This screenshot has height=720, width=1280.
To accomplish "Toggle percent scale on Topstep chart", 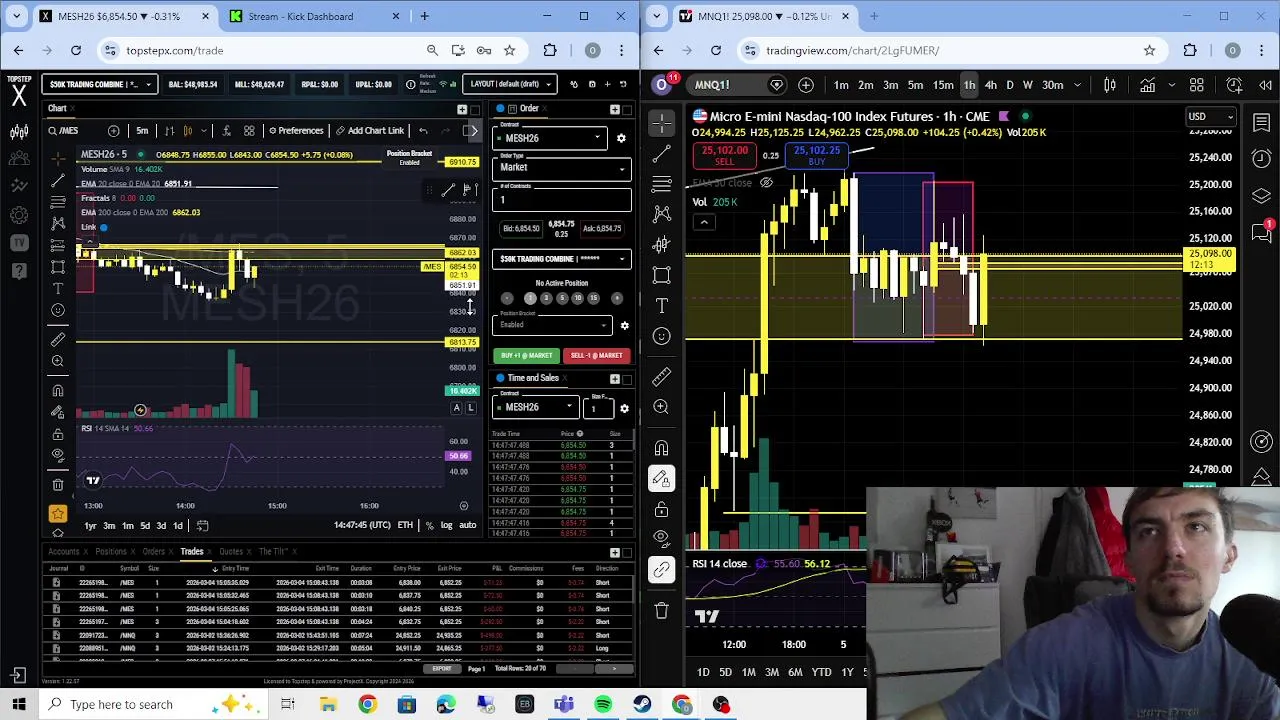I will point(430,525).
